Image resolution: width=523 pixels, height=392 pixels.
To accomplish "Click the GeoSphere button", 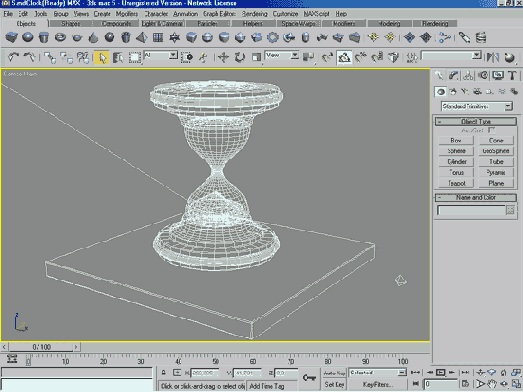I will tap(496, 151).
